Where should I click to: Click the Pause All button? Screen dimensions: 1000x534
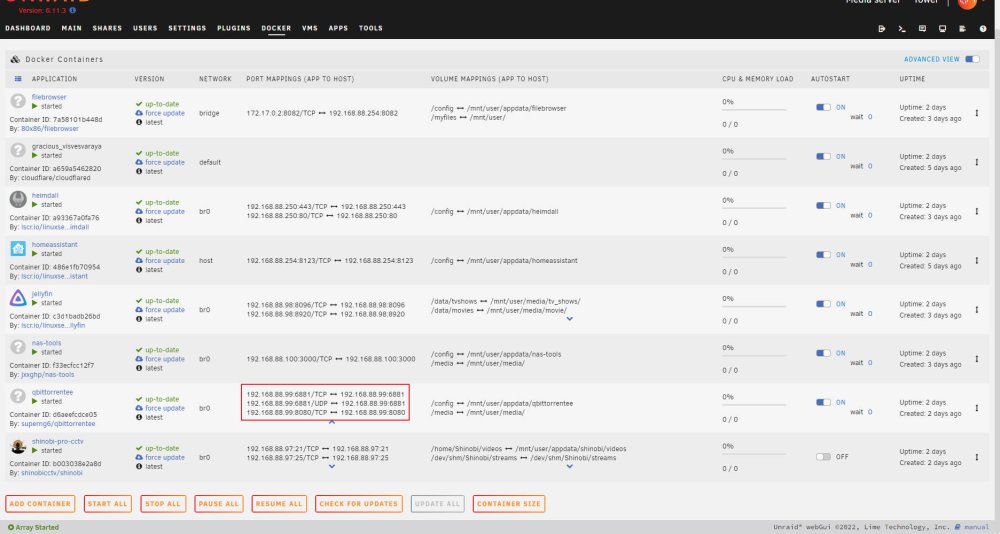tap(218, 504)
